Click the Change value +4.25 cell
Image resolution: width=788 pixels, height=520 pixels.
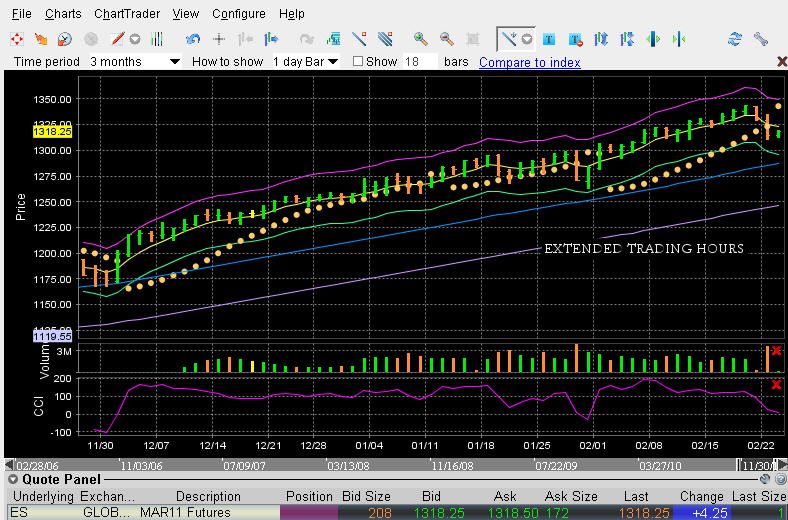[x=701, y=512]
